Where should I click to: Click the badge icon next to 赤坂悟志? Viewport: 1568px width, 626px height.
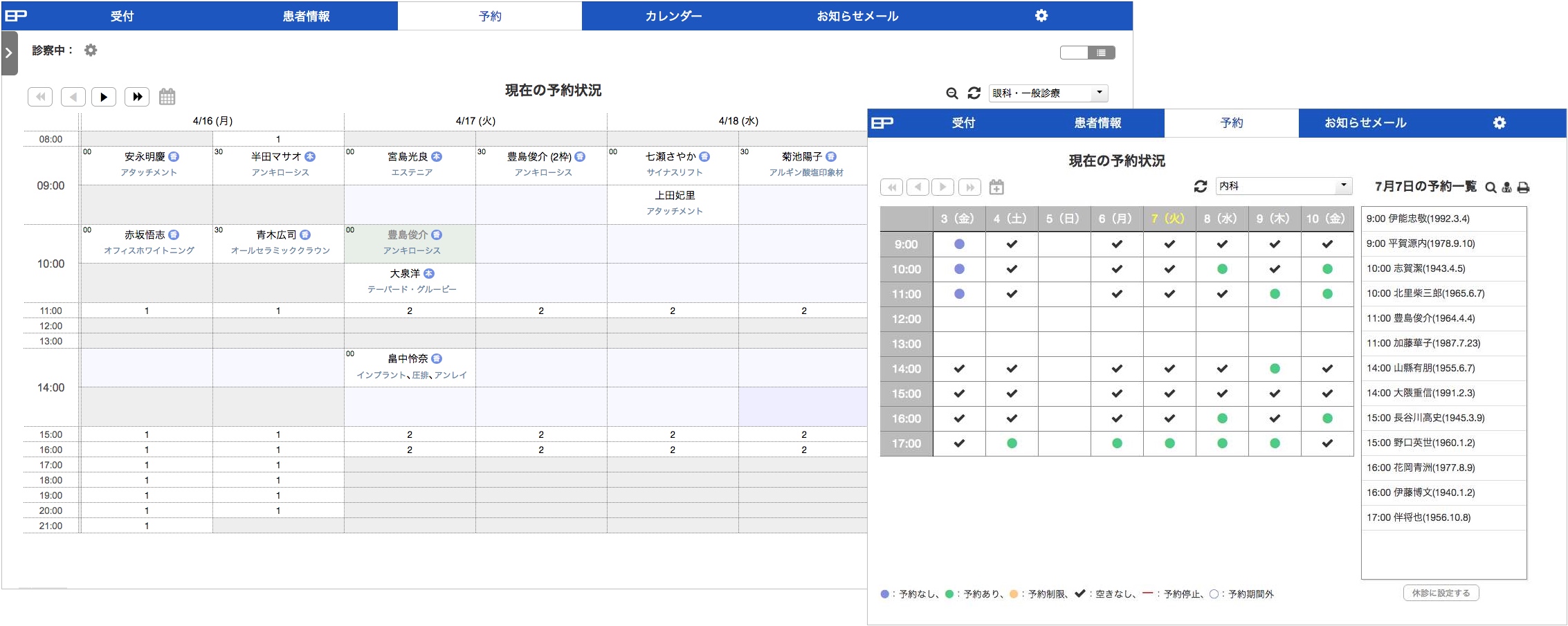[x=174, y=235]
